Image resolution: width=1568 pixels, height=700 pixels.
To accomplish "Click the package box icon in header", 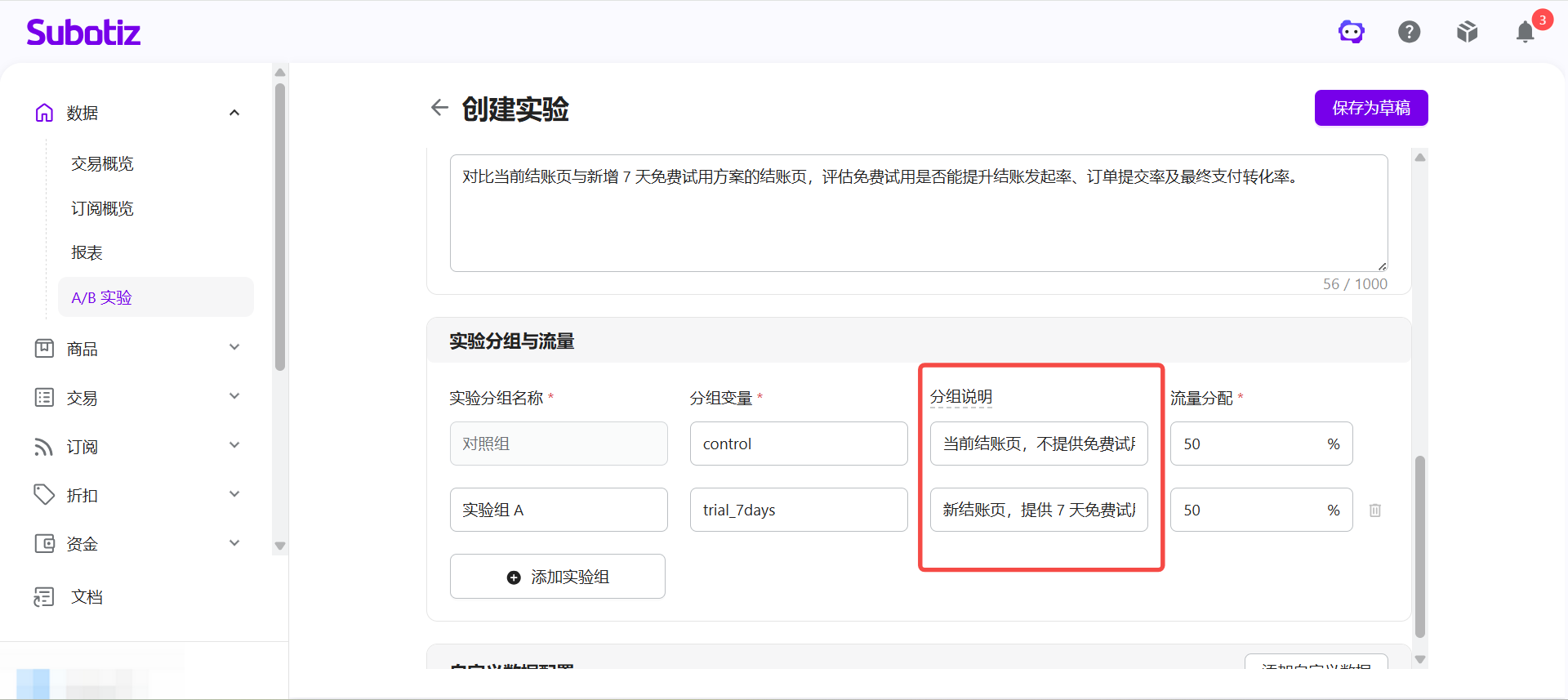I will [1468, 32].
